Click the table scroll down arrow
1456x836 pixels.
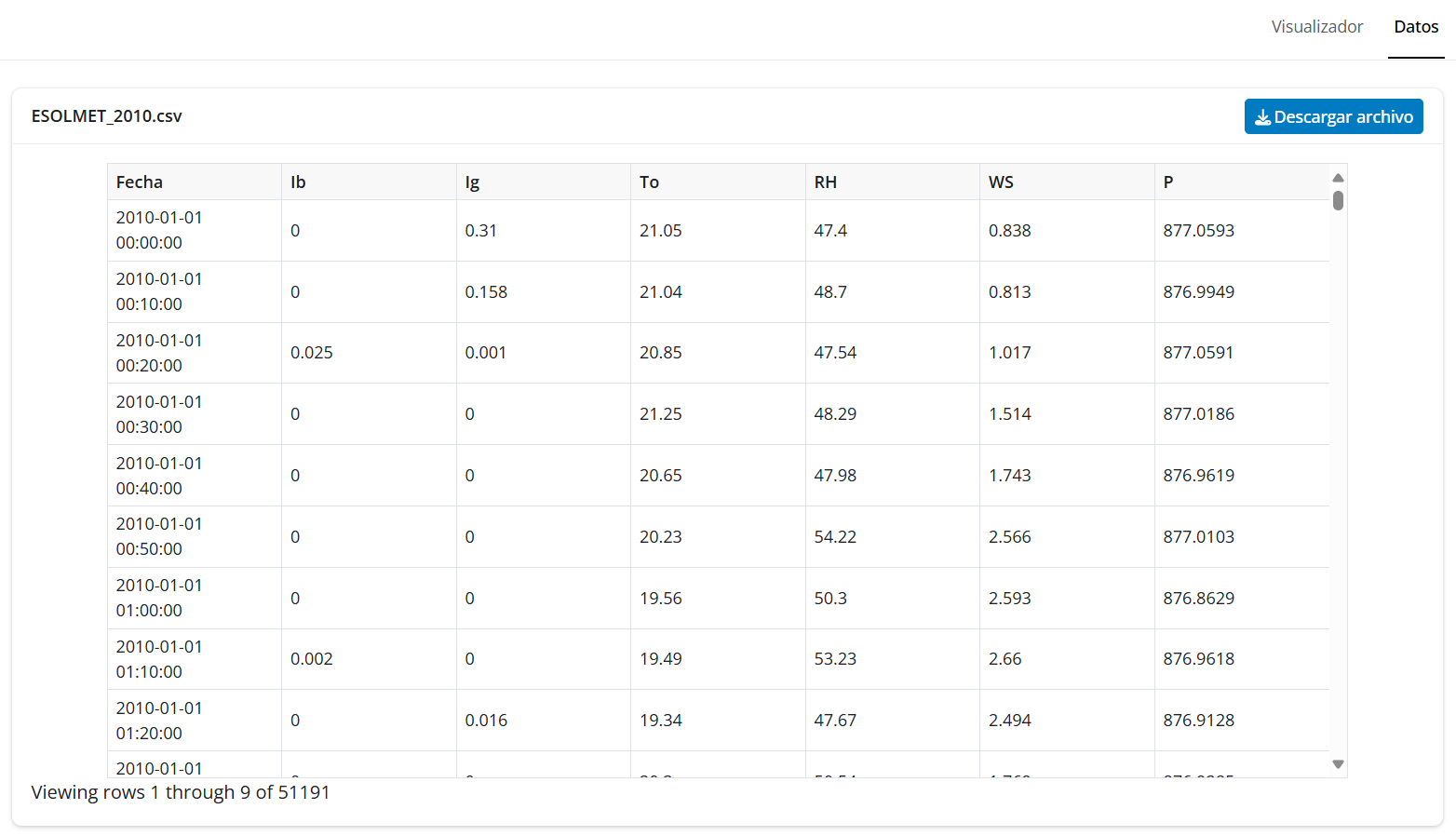click(x=1338, y=764)
